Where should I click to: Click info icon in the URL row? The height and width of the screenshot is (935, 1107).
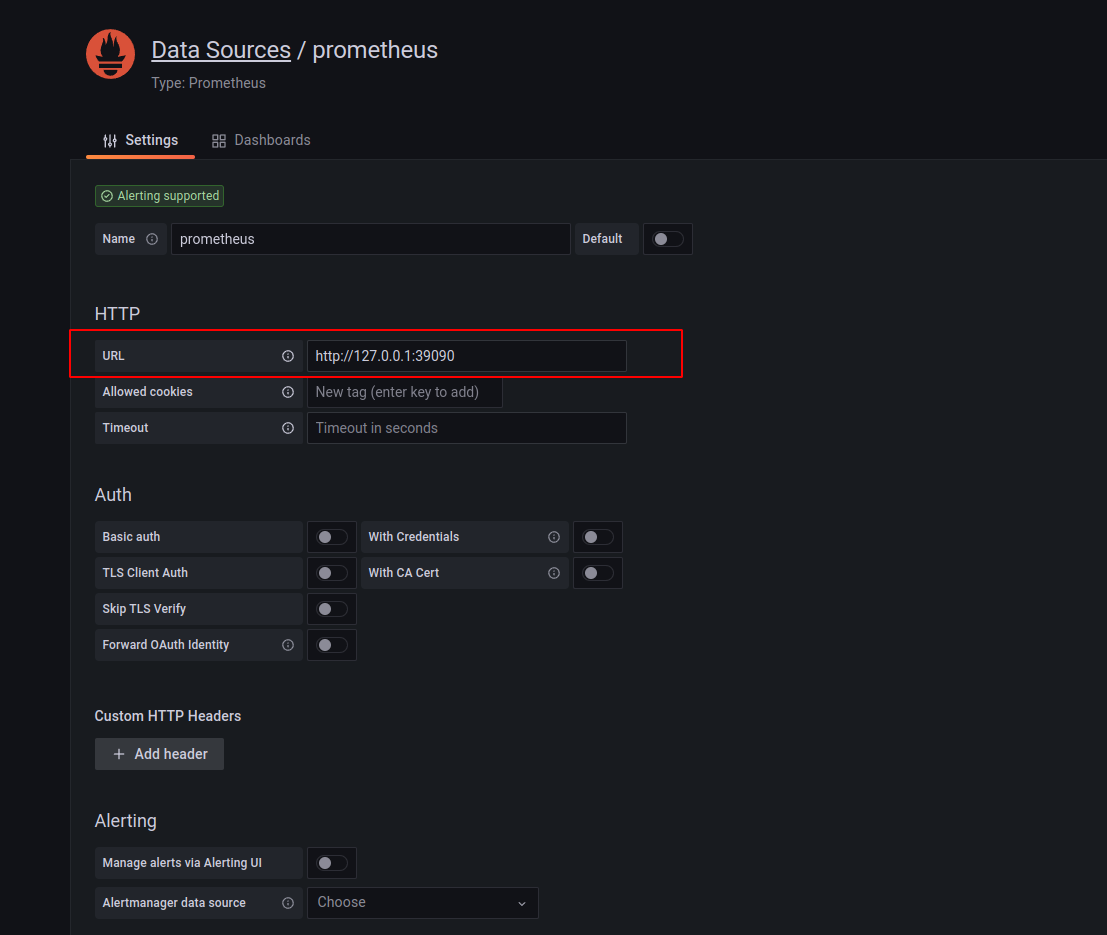click(x=288, y=356)
